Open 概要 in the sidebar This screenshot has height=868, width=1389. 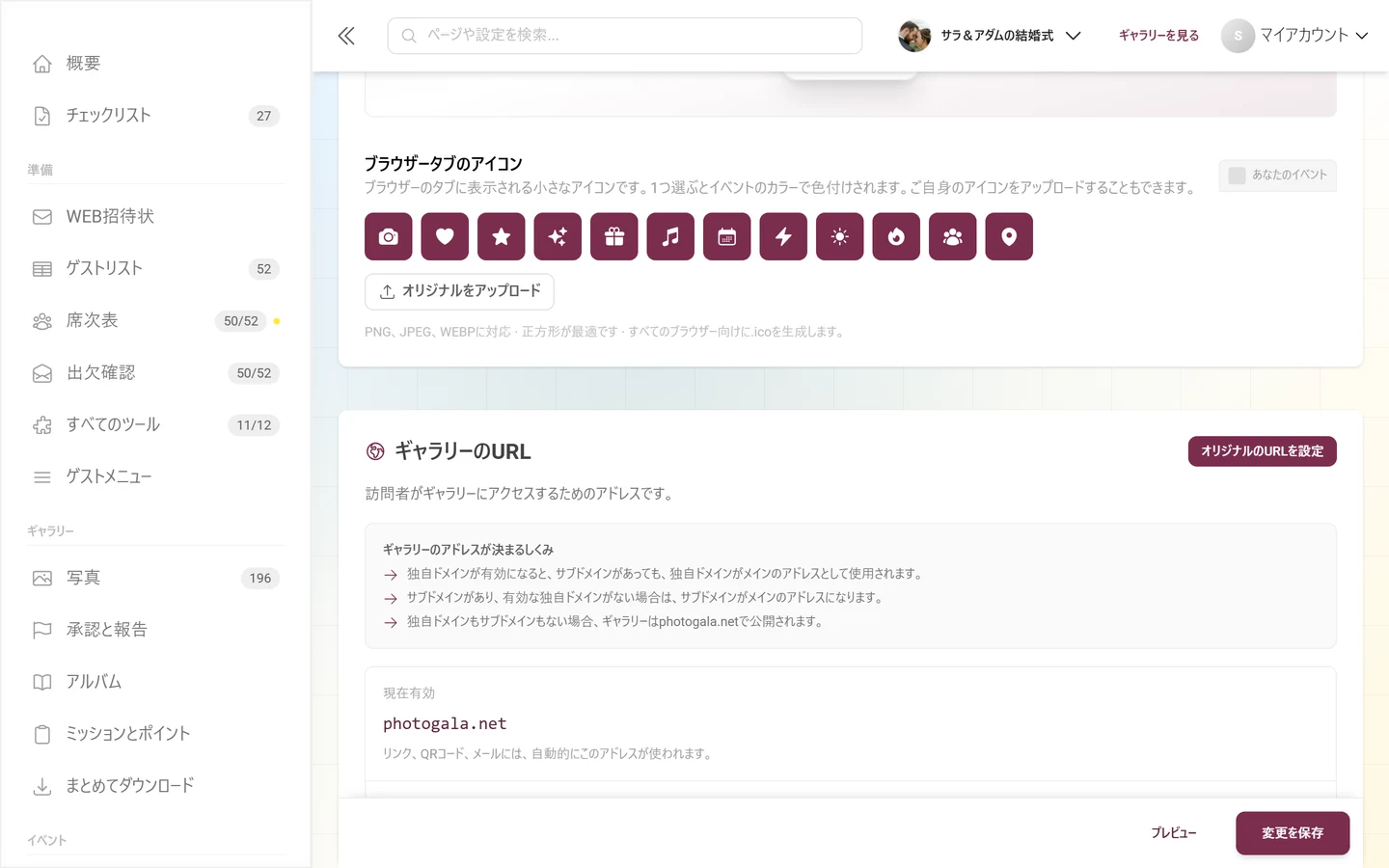pos(155,64)
